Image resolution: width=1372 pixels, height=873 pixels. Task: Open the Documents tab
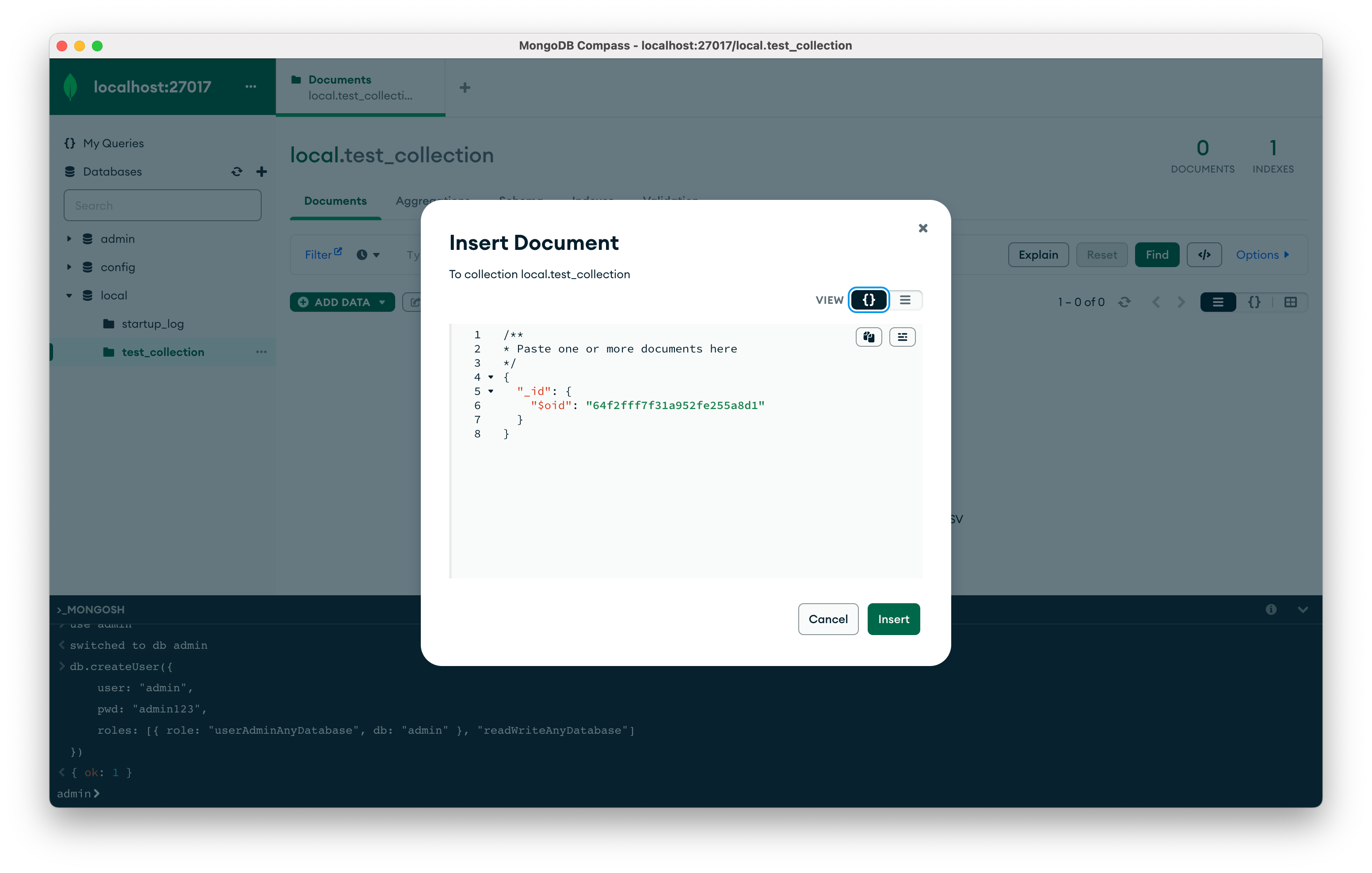click(x=335, y=201)
